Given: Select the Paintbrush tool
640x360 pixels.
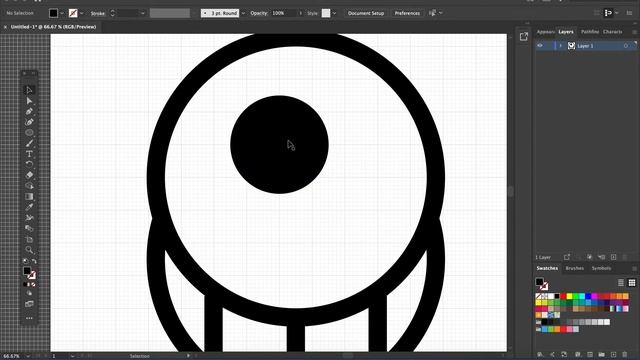Looking at the screenshot, I should pyautogui.click(x=29, y=143).
